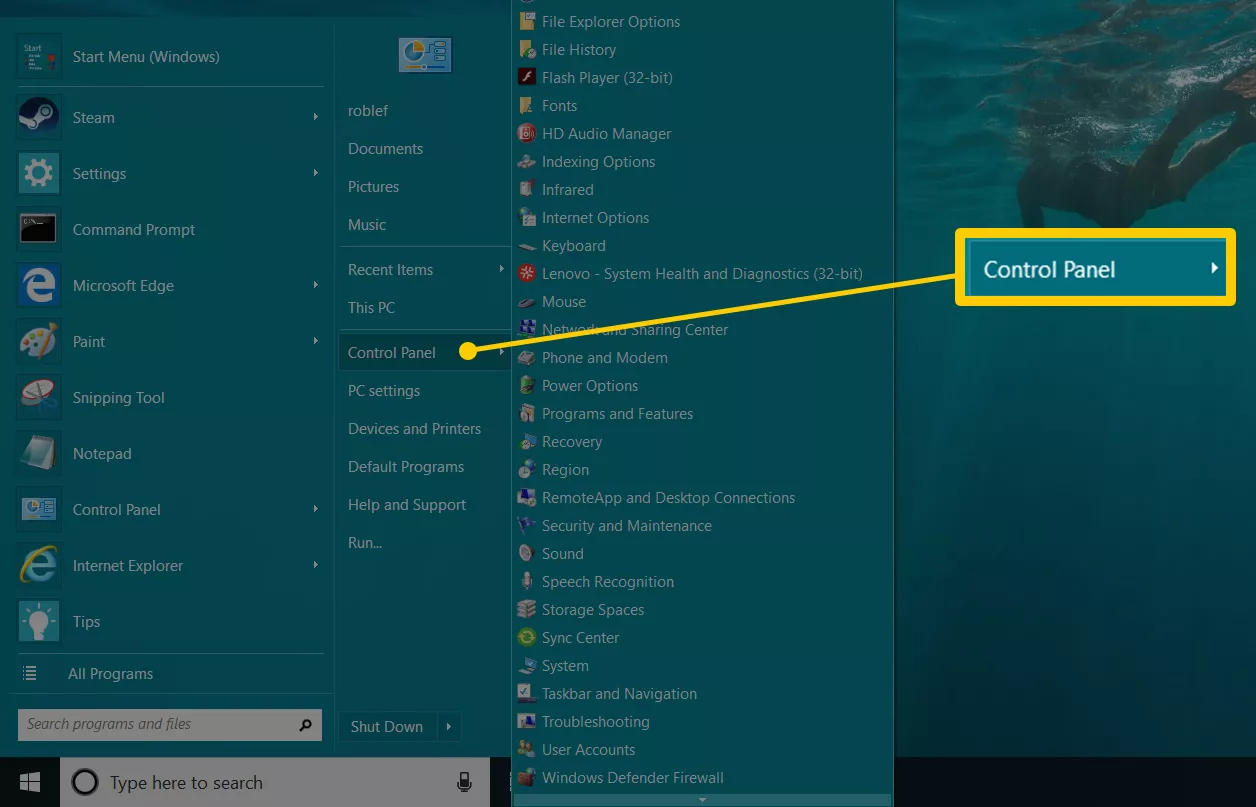
Task: Open Pictures in the start menu
Action: (373, 187)
